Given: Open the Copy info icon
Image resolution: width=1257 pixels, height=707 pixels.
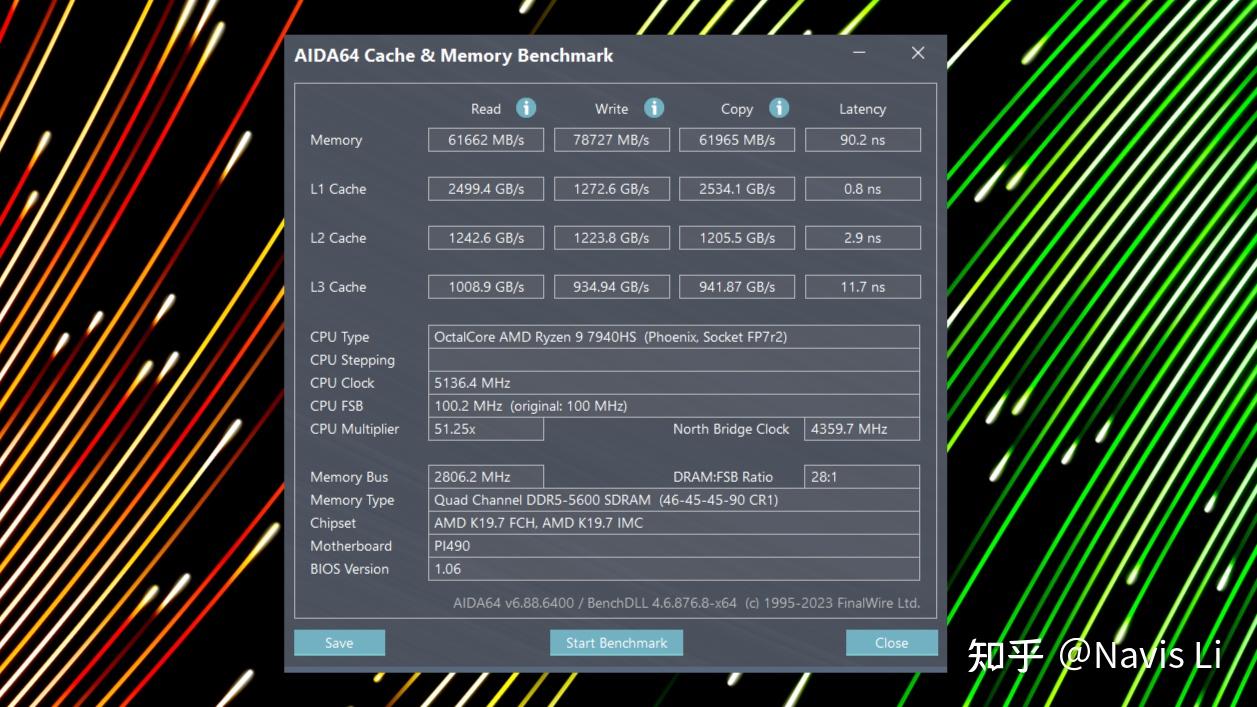Looking at the screenshot, I should tap(779, 108).
